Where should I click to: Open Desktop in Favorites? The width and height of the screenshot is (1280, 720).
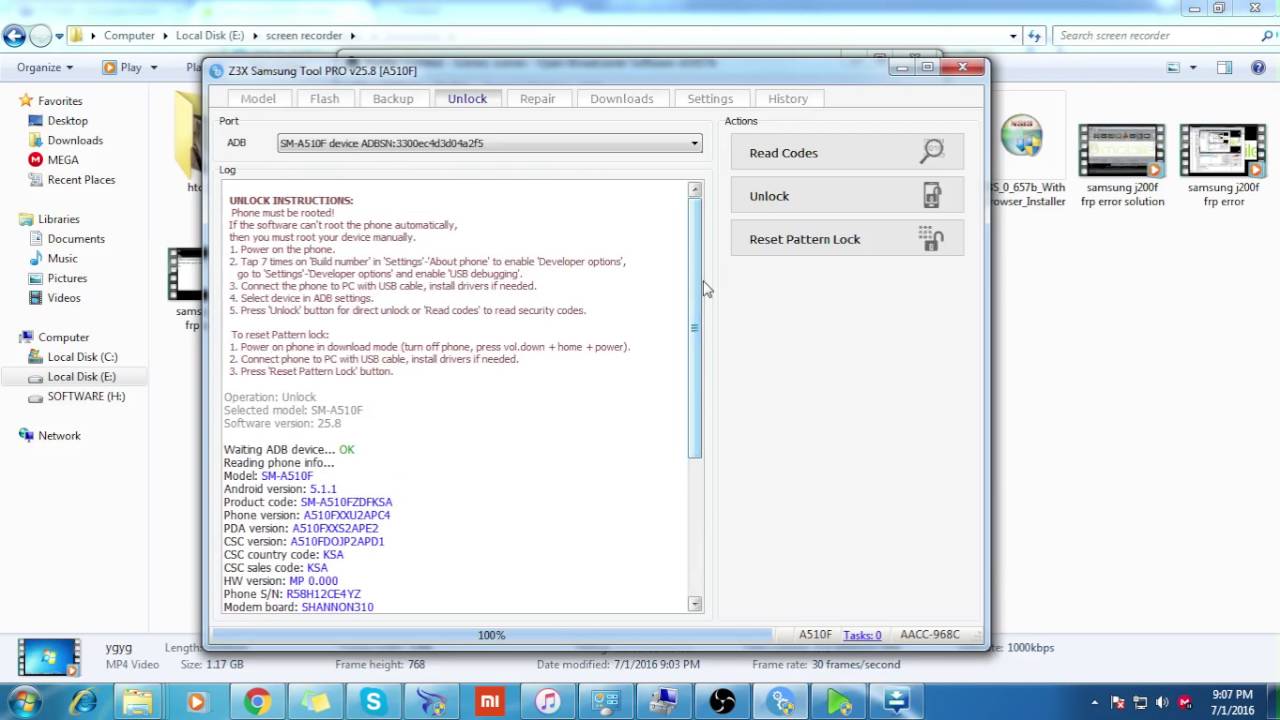[x=67, y=121]
